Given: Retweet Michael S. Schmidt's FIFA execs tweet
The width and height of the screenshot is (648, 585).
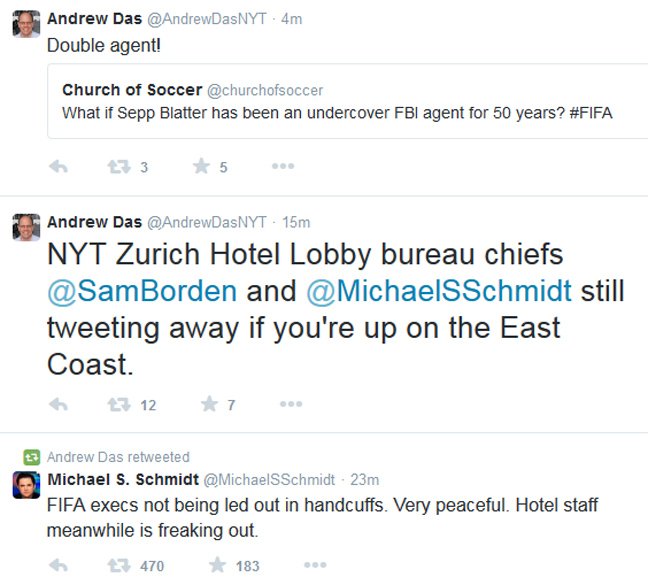Looking at the screenshot, I should coord(119,566).
